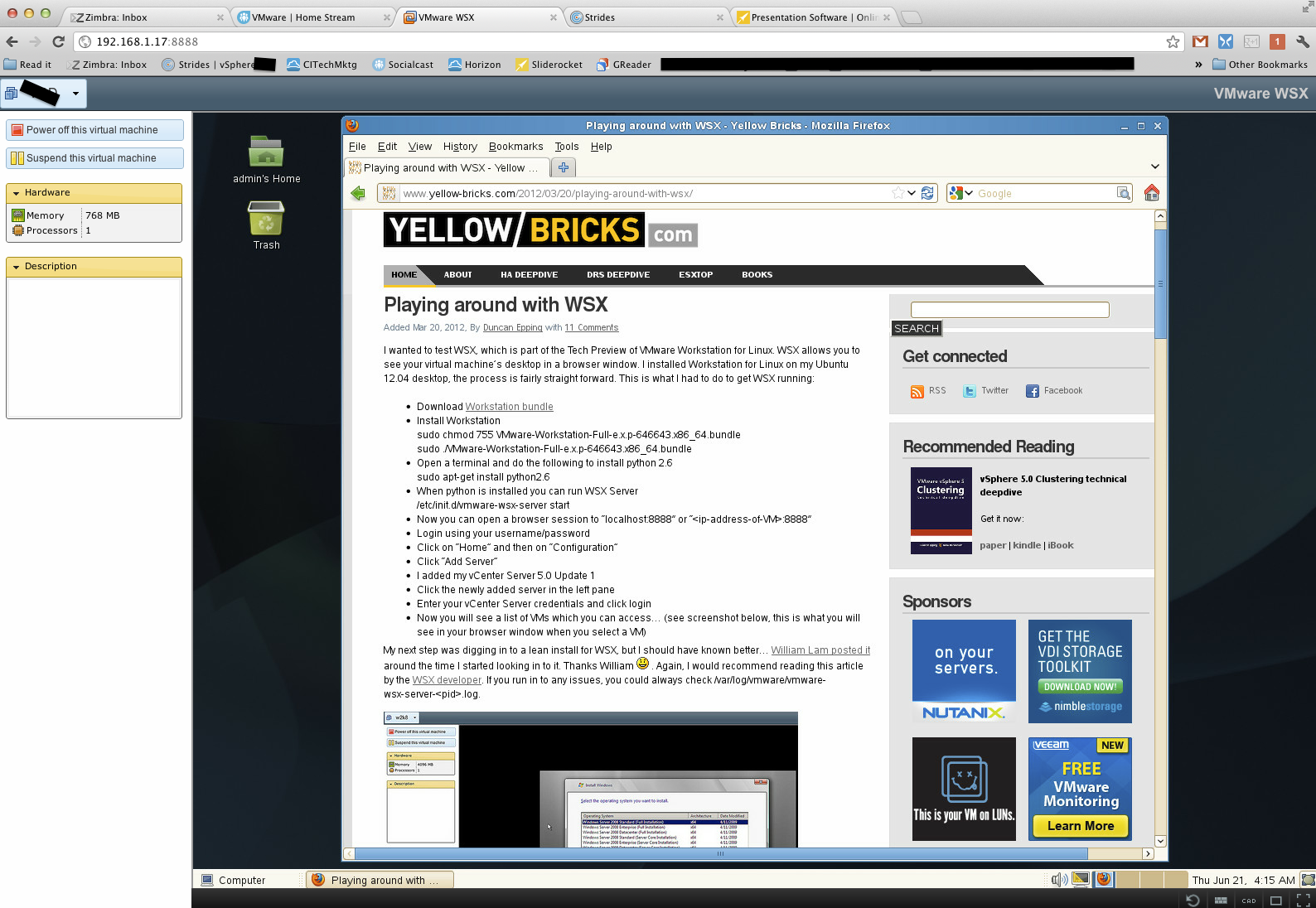This screenshot has width=1316, height=908.
Task: Open the Firefox Bookmarks menu
Action: 515,147
